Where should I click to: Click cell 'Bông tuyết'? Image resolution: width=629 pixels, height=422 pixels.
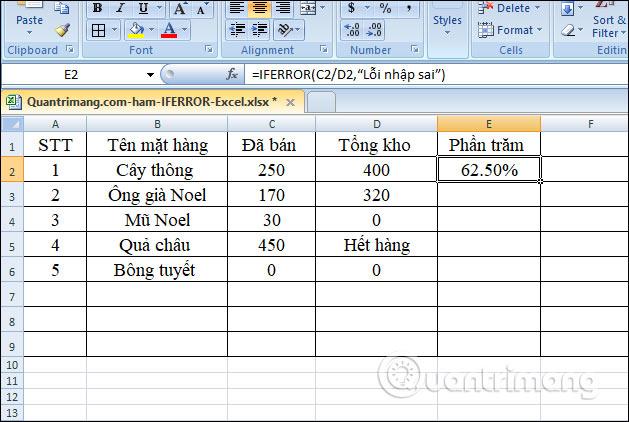[x=157, y=270]
